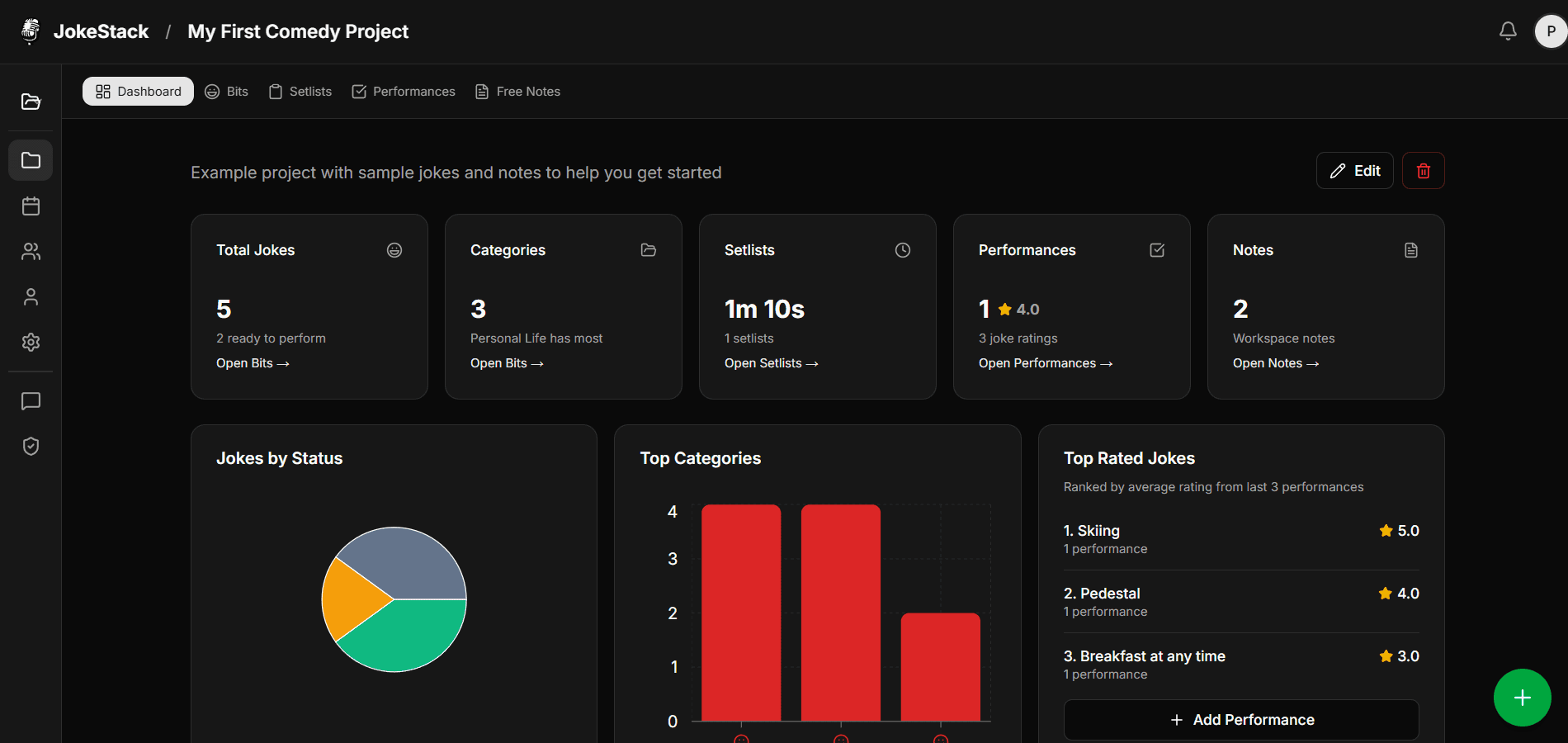Click the checkbox icon on Performances card
This screenshot has height=743, width=1568.
pyautogui.click(x=1157, y=250)
